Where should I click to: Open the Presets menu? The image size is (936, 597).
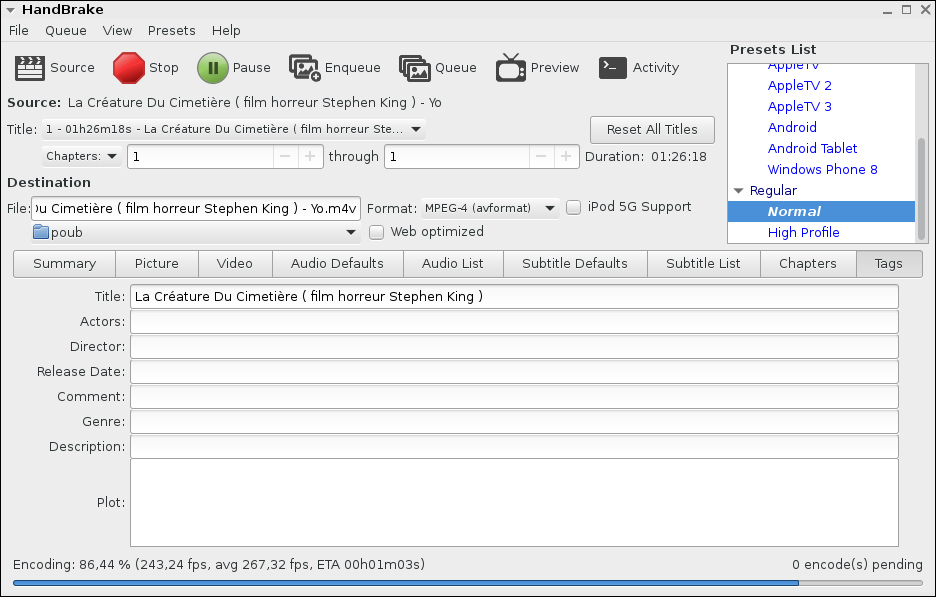coord(171,30)
